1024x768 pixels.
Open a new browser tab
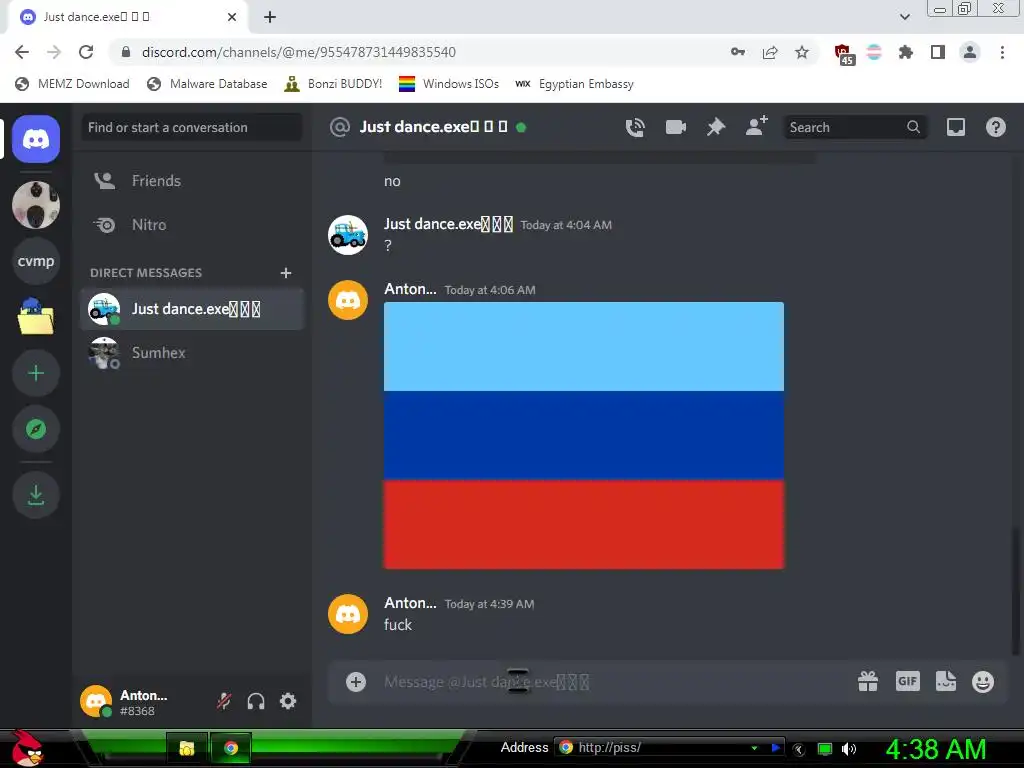pos(270,17)
